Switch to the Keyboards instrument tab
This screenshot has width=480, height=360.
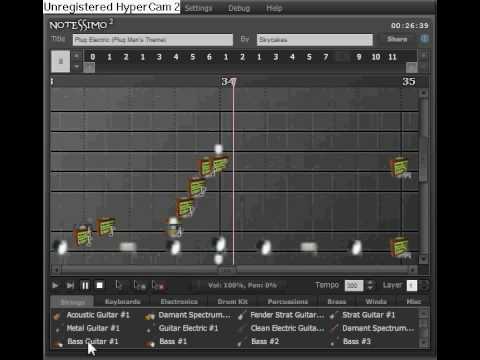click(x=123, y=302)
